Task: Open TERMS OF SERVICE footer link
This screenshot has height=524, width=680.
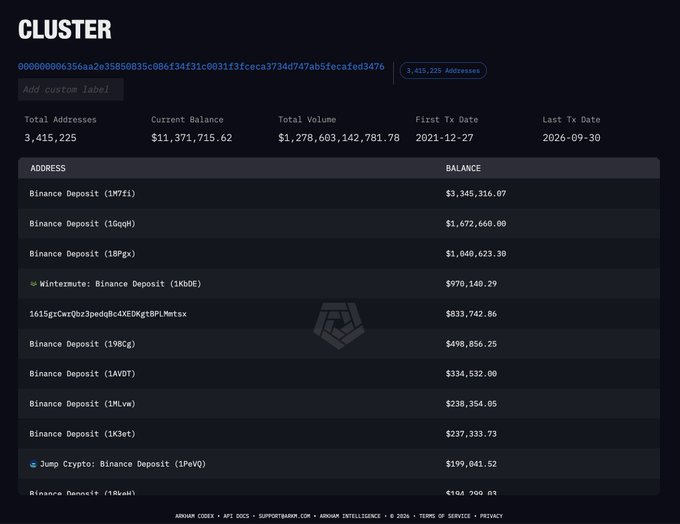Action: coord(445,516)
